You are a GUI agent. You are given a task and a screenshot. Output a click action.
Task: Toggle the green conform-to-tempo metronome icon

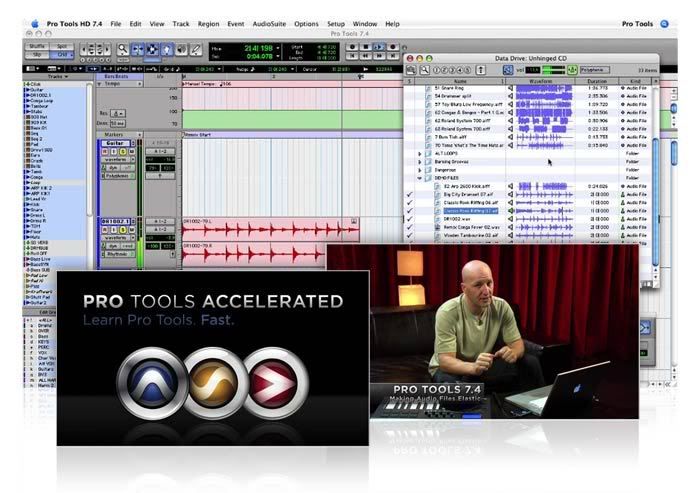pyautogui.click(x=572, y=70)
